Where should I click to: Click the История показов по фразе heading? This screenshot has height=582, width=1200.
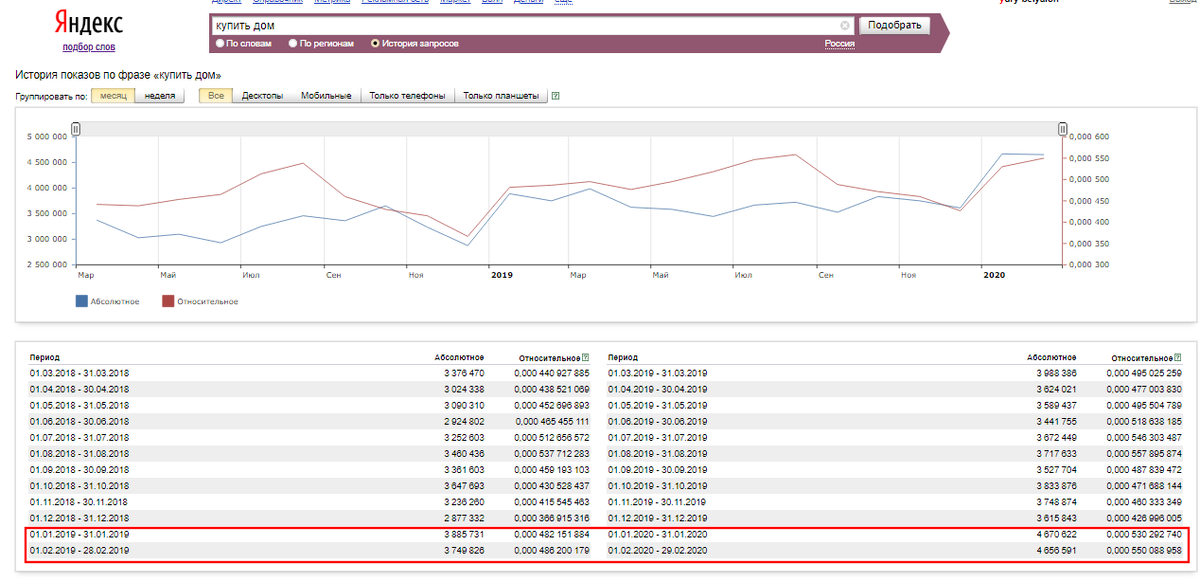click(x=118, y=75)
